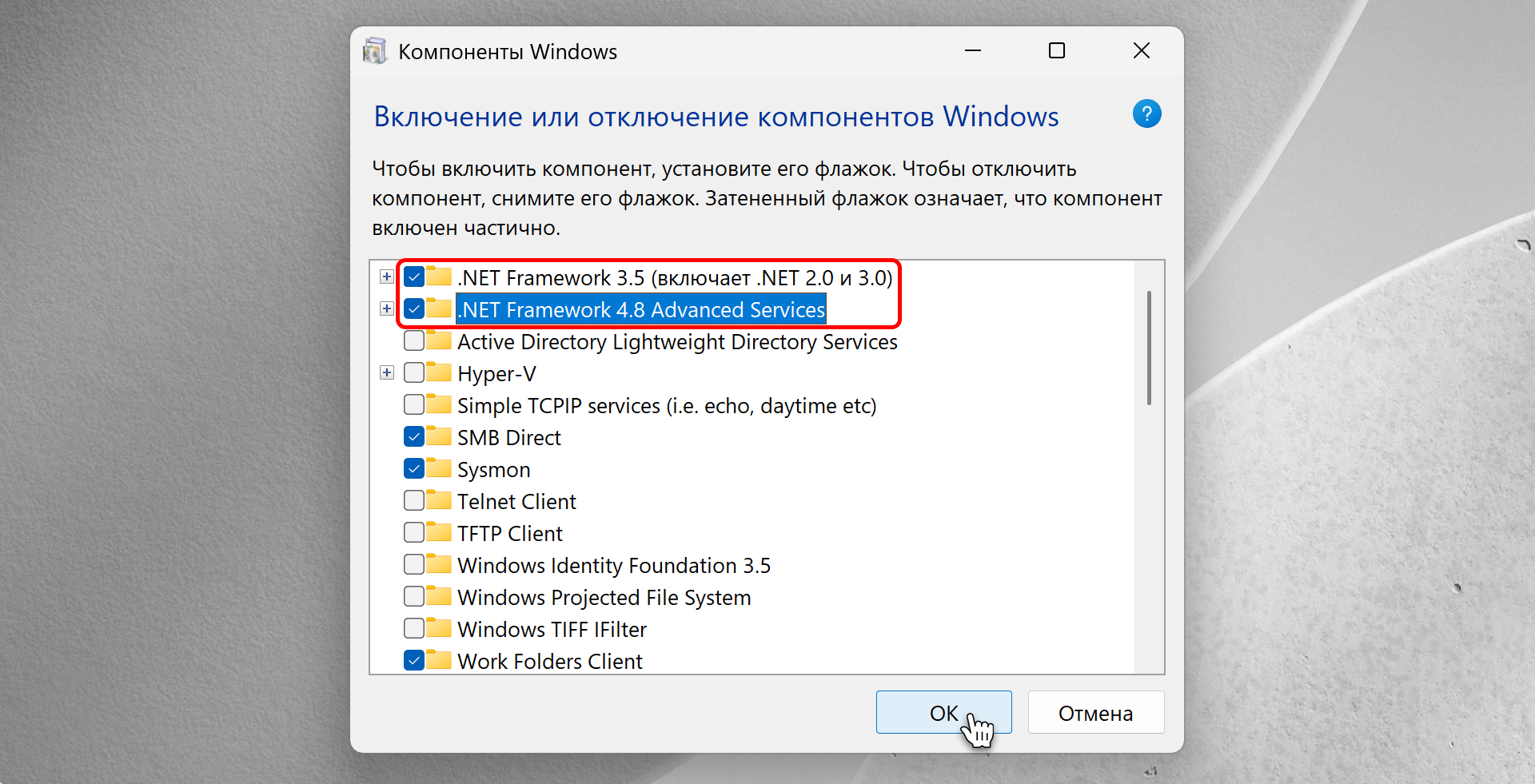Click the Windows Features title bar icon

pos(374,51)
